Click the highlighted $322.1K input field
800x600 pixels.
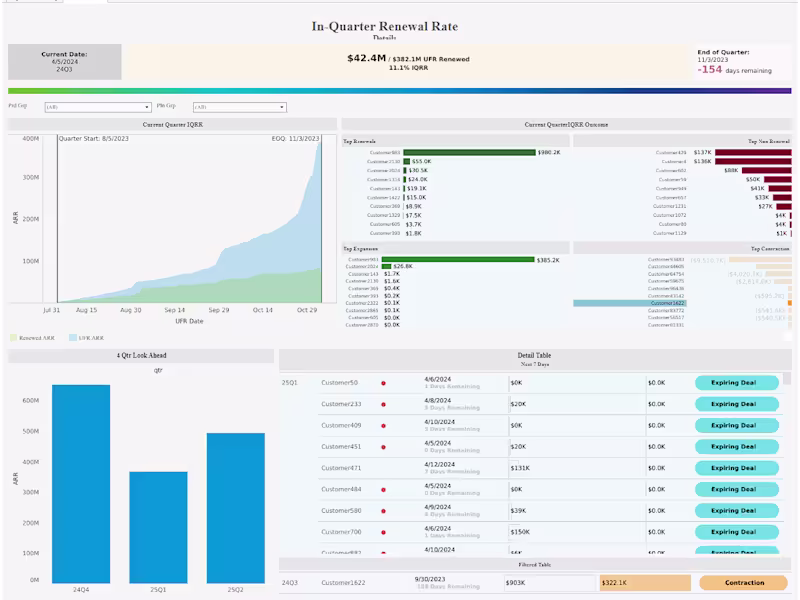[x=648, y=581]
